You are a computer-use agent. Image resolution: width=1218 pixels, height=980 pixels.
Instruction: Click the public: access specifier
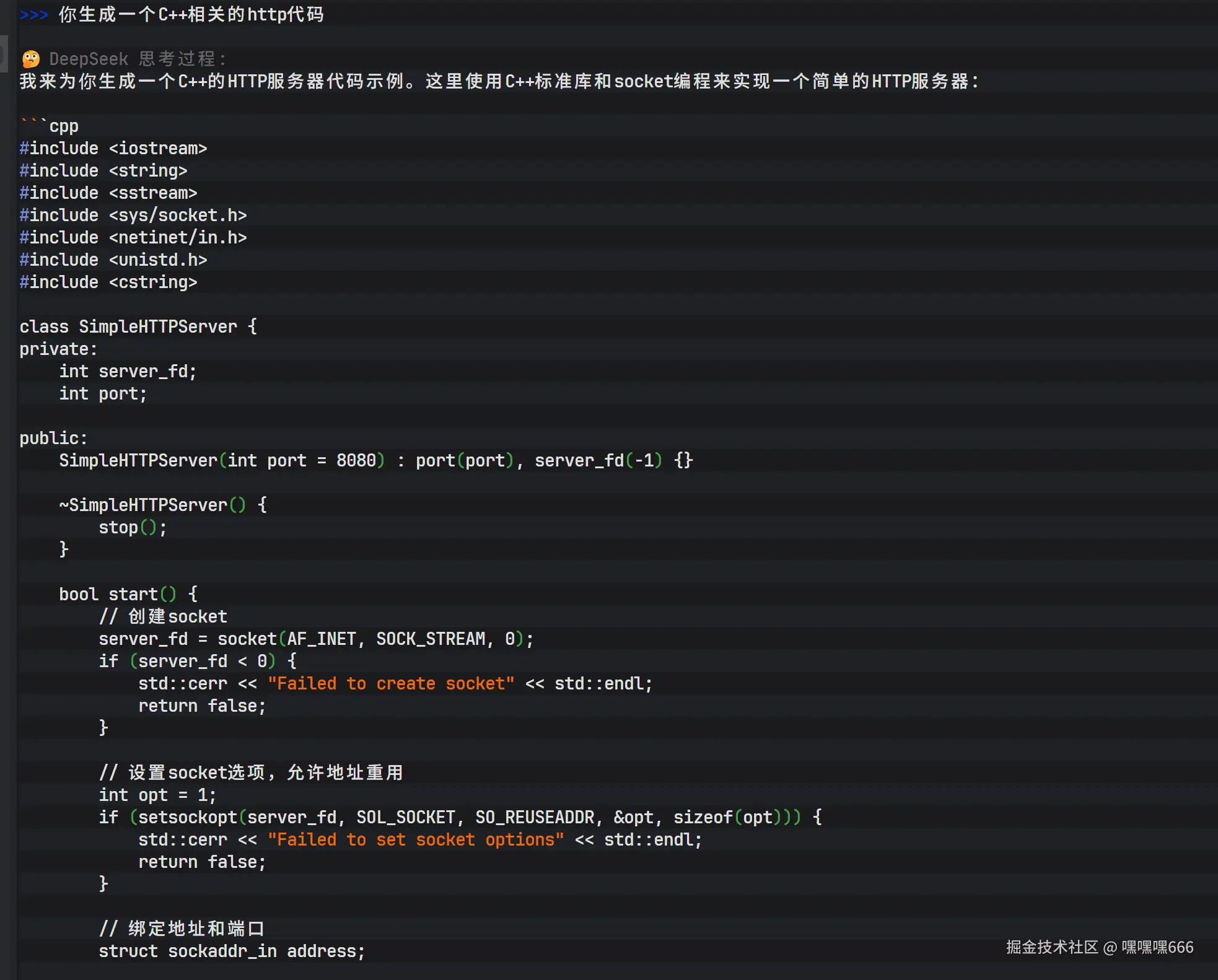point(53,439)
